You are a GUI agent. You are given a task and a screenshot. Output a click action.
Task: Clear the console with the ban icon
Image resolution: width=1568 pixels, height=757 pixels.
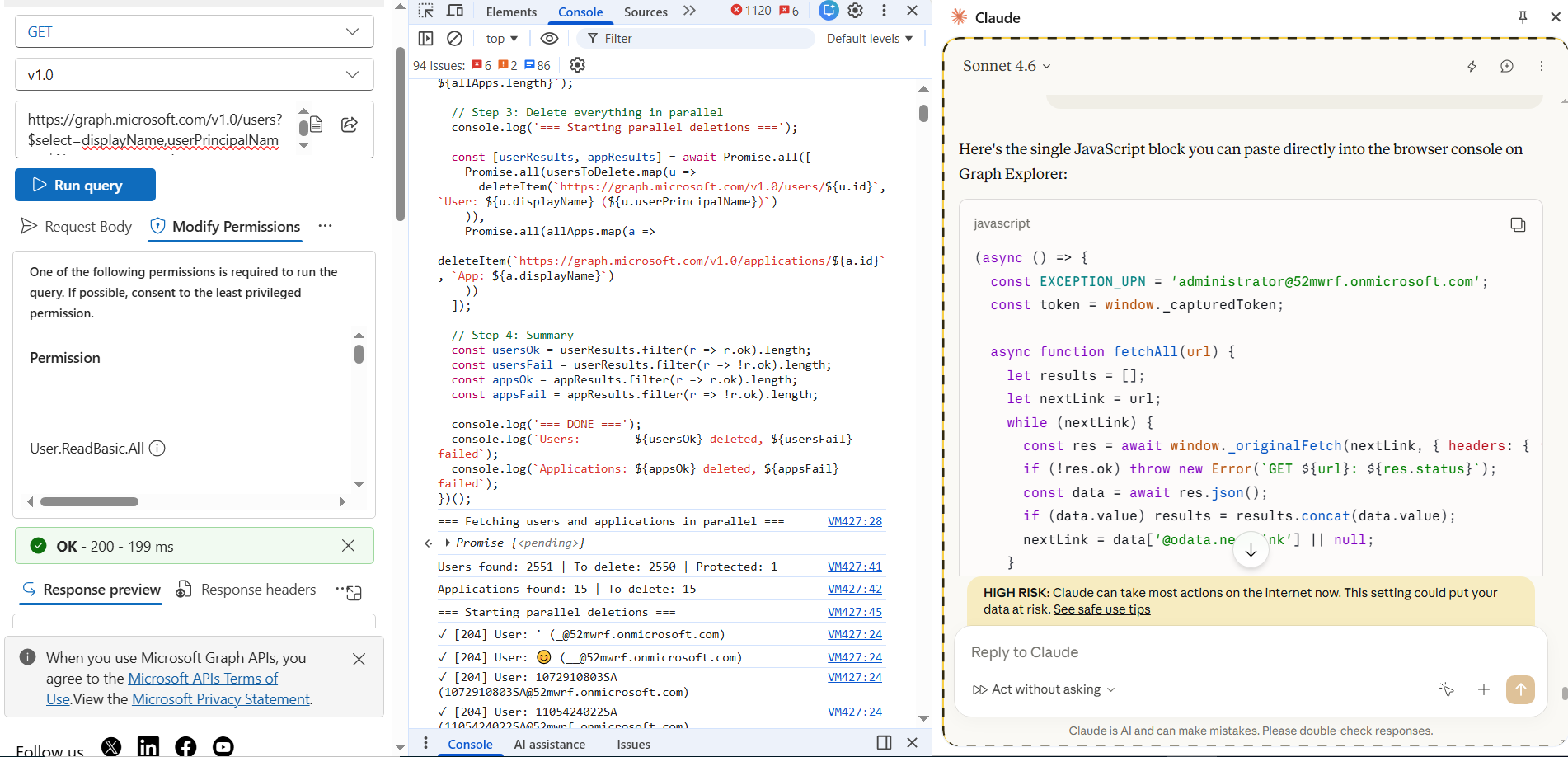[x=454, y=38]
